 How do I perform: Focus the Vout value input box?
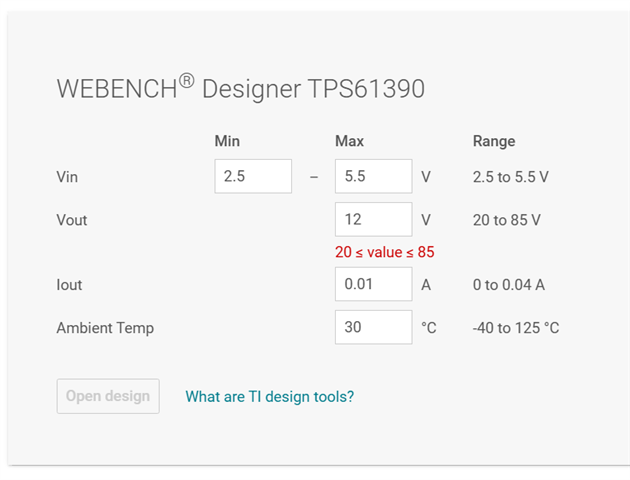click(x=373, y=220)
